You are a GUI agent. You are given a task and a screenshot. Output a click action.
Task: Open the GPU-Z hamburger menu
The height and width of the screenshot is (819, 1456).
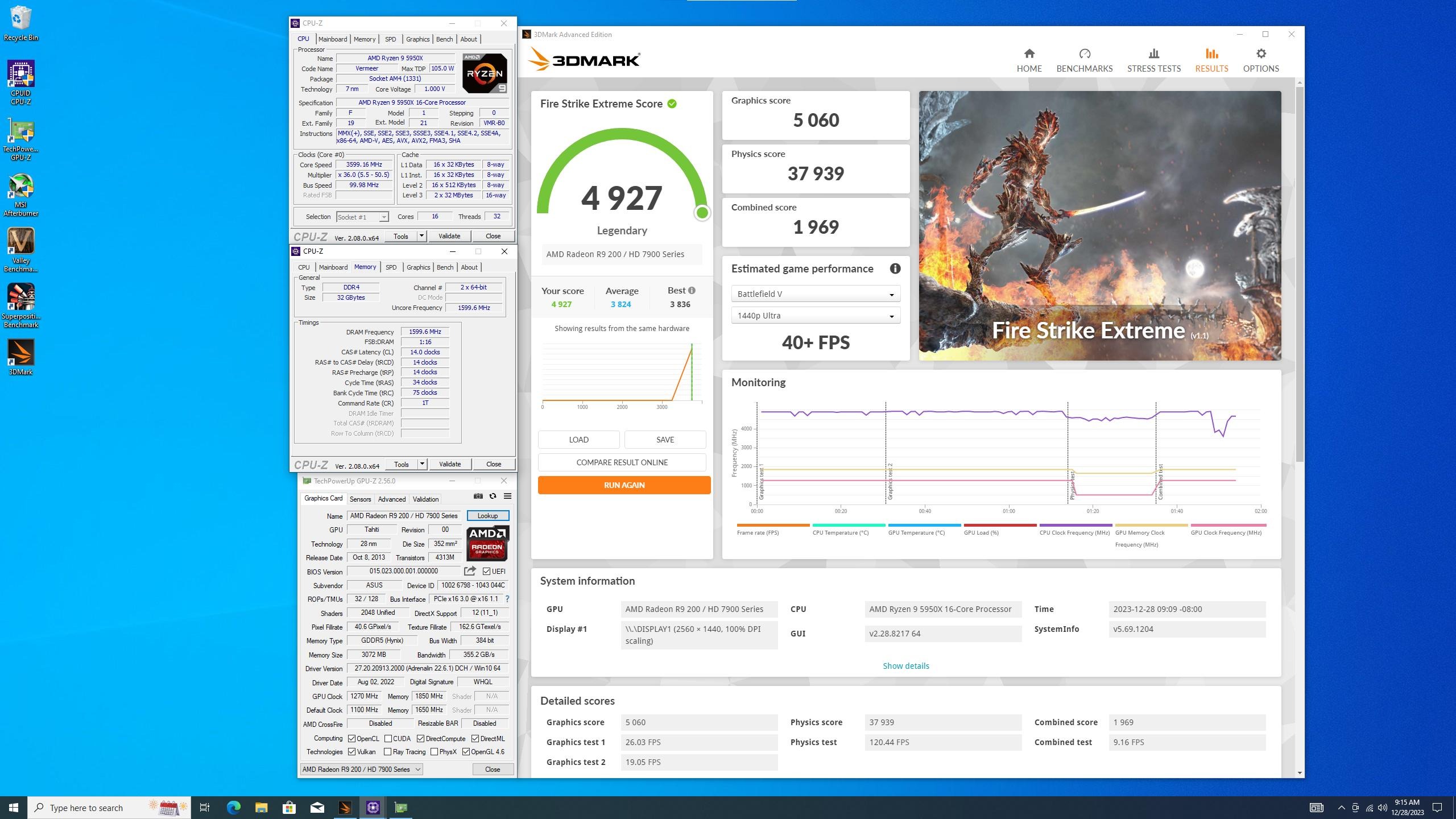point(507,496)
